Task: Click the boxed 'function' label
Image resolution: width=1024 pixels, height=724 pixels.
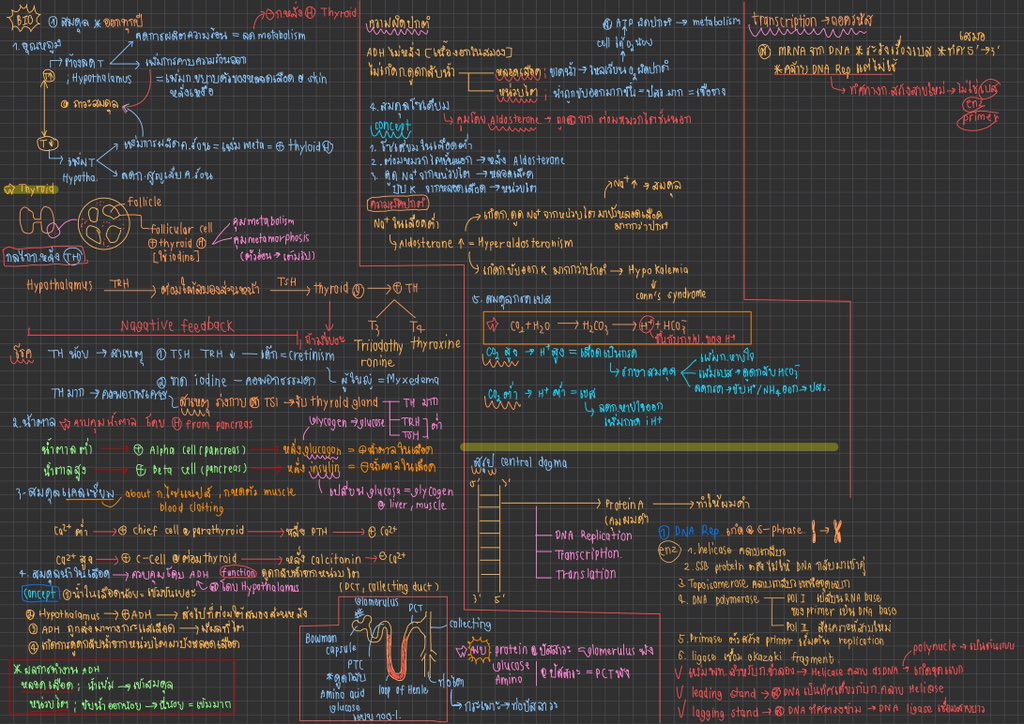Action: coord(238,572)
